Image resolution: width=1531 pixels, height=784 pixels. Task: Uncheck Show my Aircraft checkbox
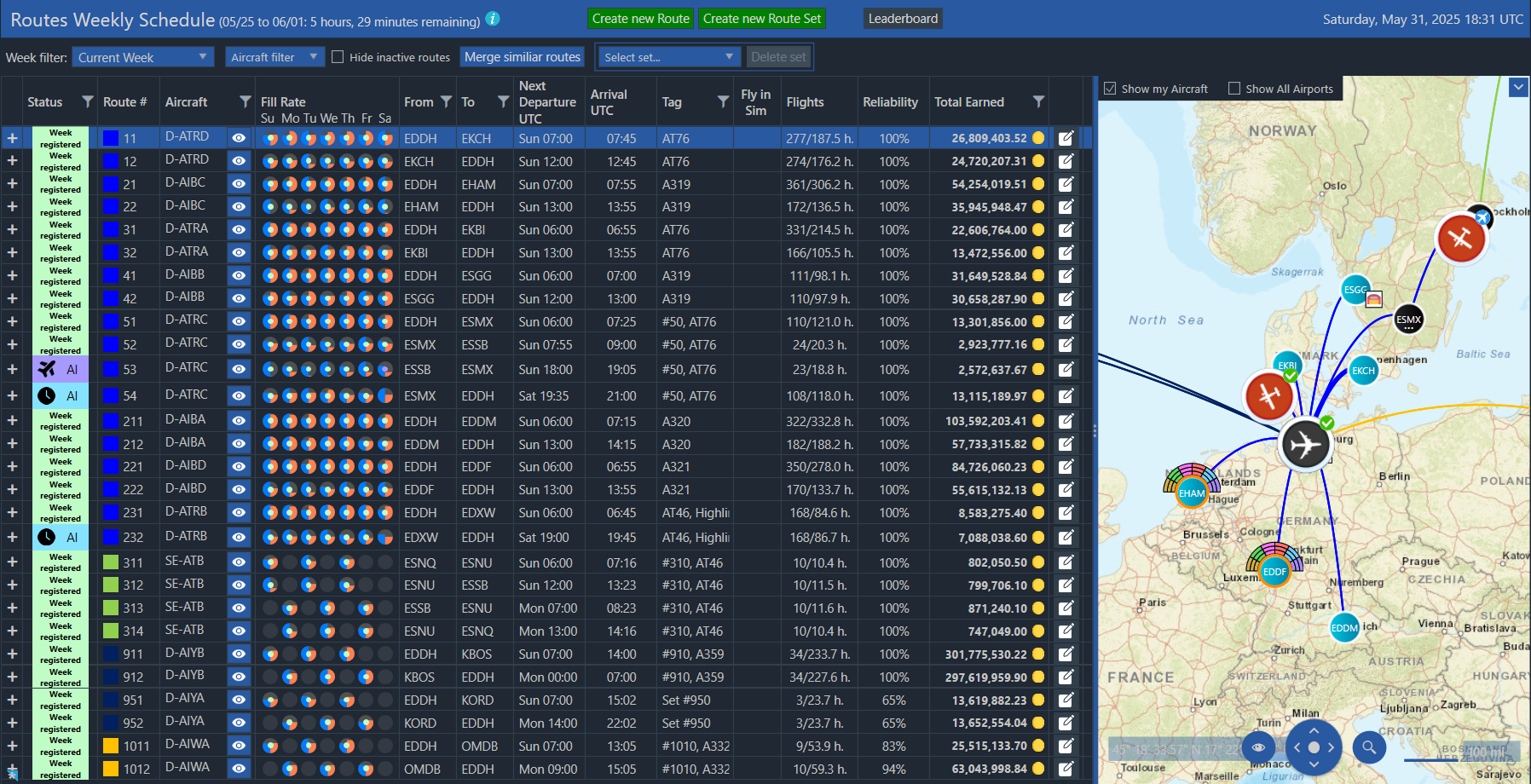point(1110,89)
